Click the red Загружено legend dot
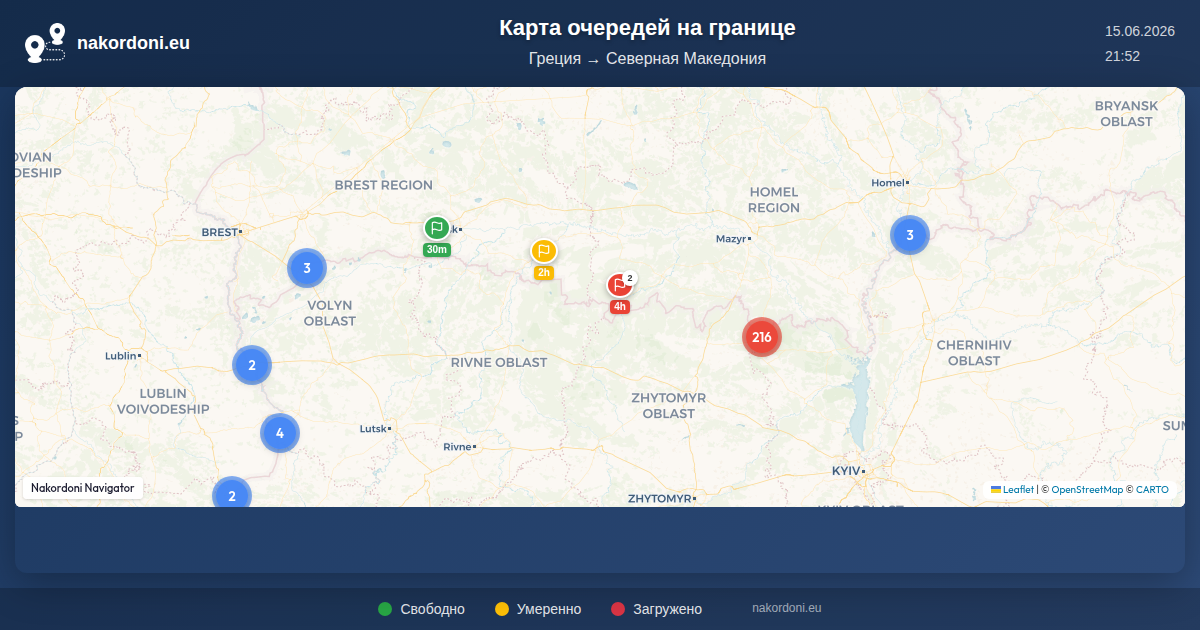Image resolution: width=1200 pixels, height=630 pixels. click(618, 609)
